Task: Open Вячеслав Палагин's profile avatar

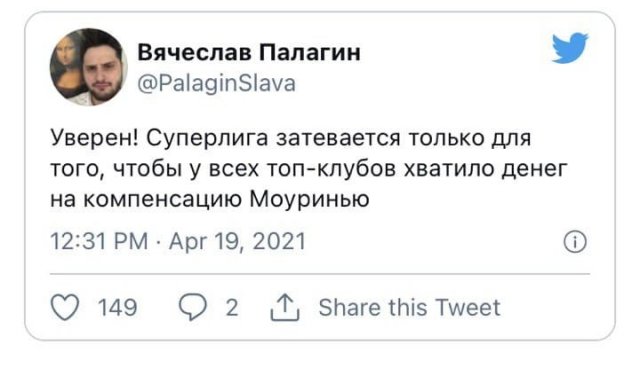Action: pos(89,67)
